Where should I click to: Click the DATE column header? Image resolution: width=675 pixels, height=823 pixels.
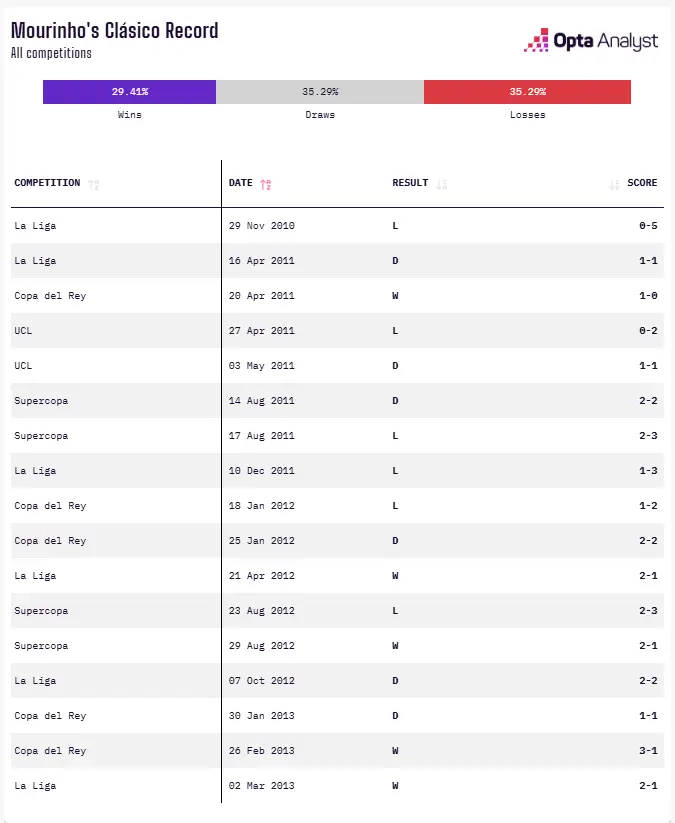pos(240,183)
